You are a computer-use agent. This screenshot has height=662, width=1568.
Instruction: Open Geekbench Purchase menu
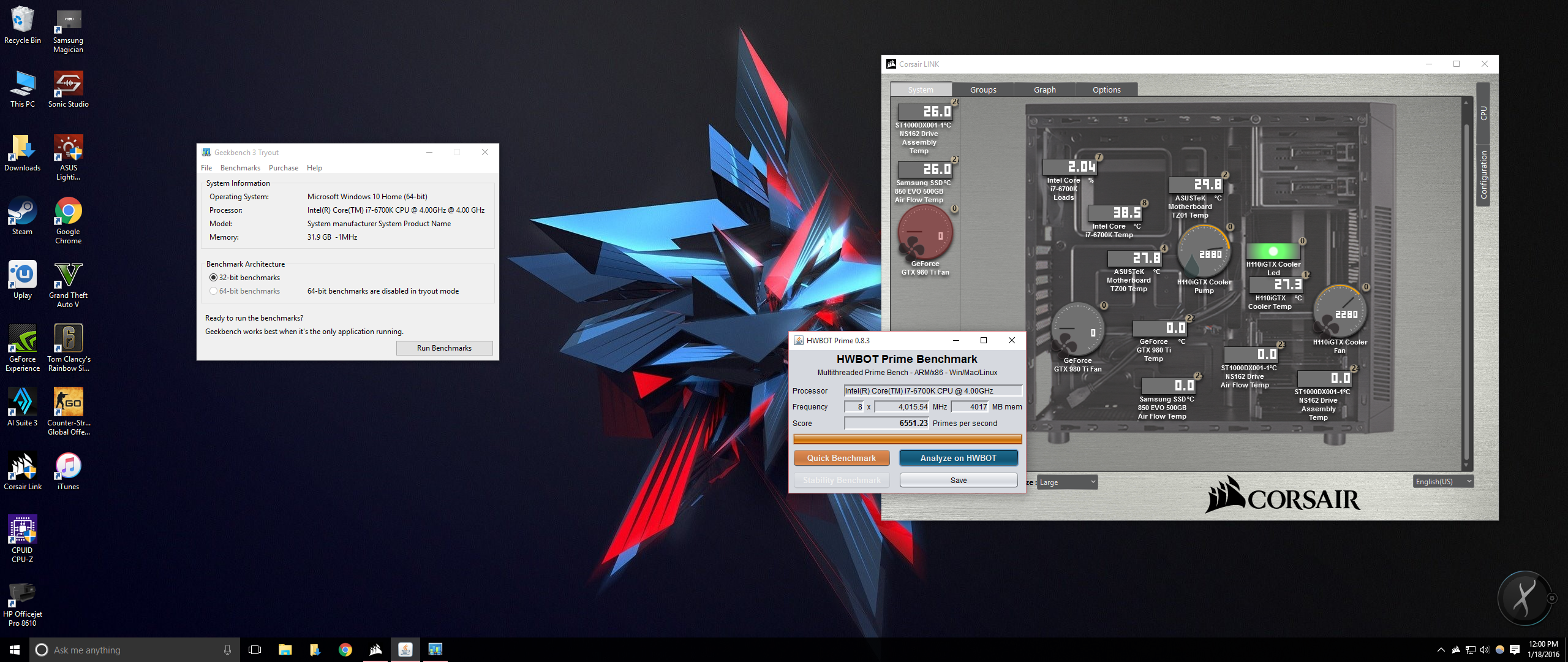click(x=284, y=168)
